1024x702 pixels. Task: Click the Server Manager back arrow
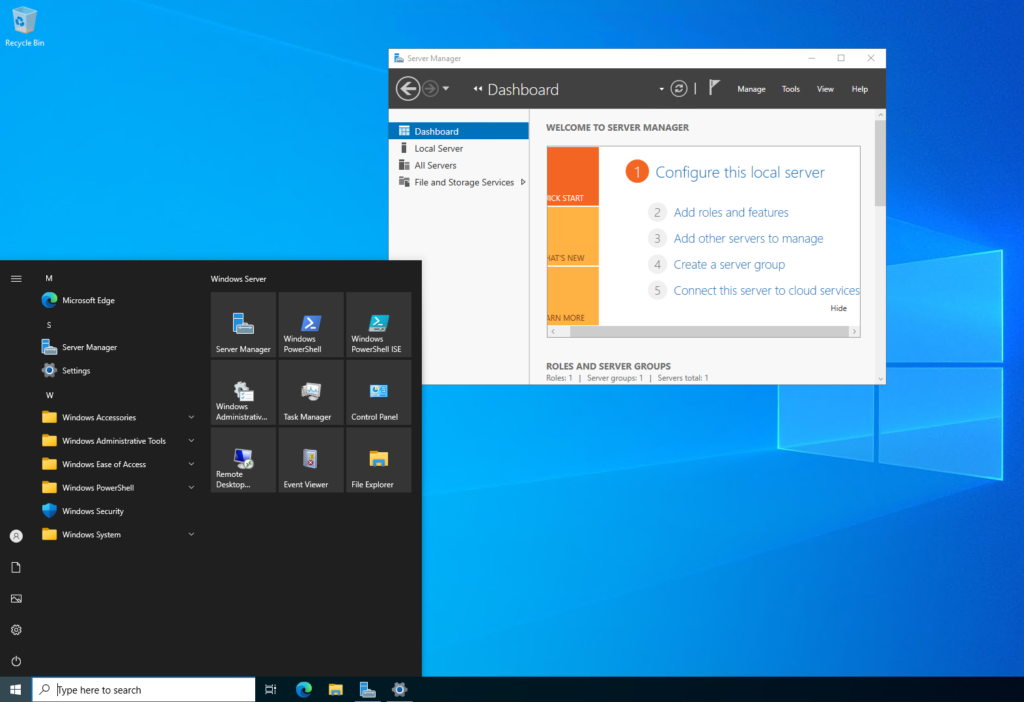[408, 89]
